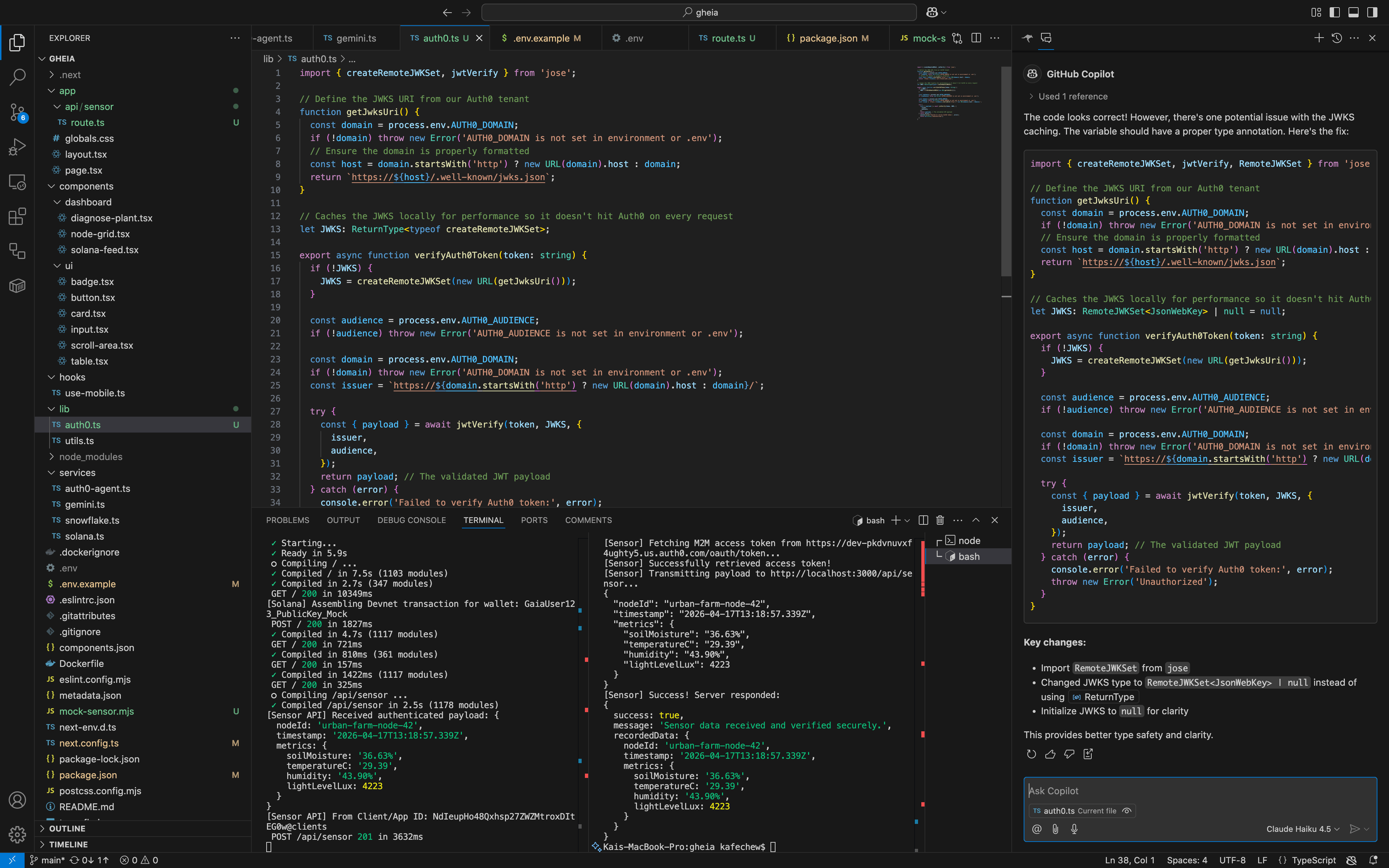Click the Ask Copilot input field
The image size is (1389, 868).
coord(1199,791)
